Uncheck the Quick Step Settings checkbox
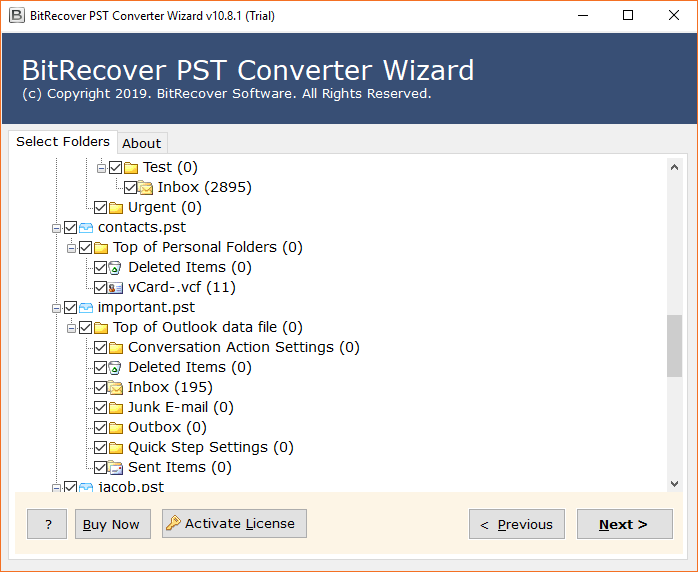Viewport: 698px width, 572px height. click(101, 448)
